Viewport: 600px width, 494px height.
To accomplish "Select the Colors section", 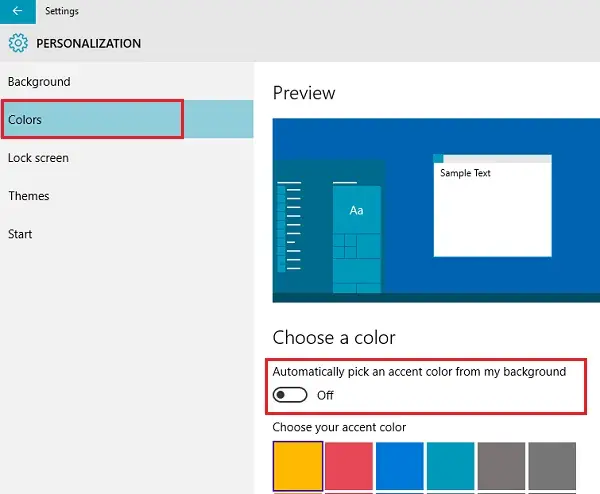I will [25, 120].
